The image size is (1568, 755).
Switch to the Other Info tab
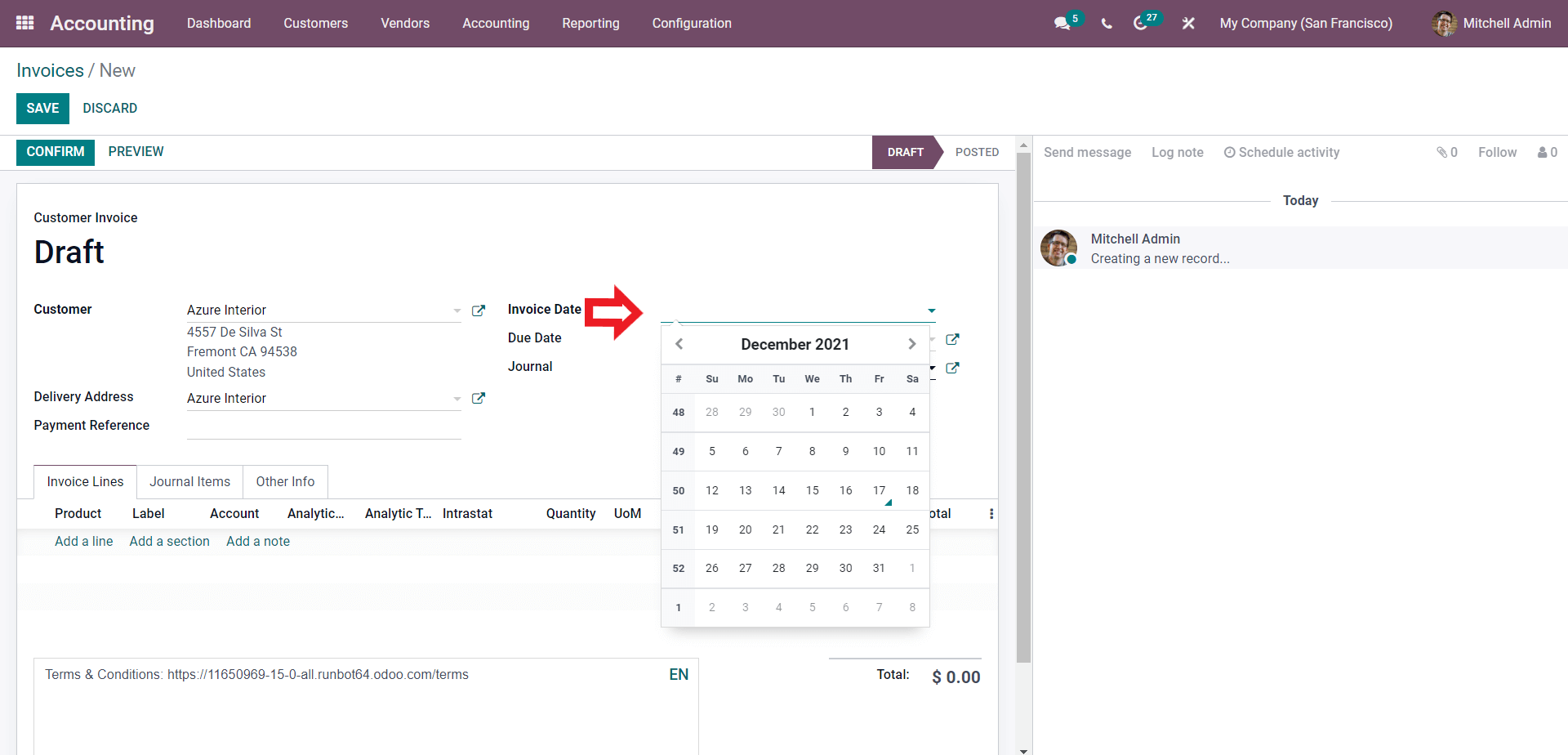click(x=285, y=481)
